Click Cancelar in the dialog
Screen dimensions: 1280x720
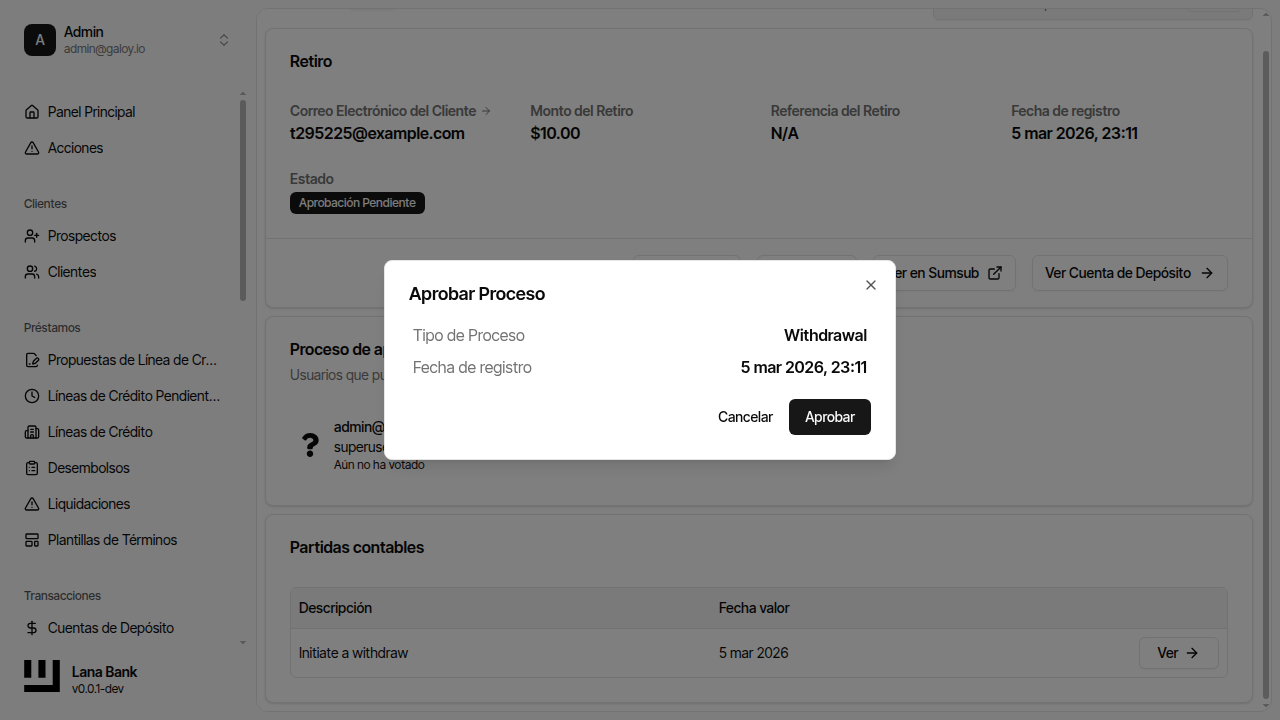pyautogui.click(x=745, y=417)
